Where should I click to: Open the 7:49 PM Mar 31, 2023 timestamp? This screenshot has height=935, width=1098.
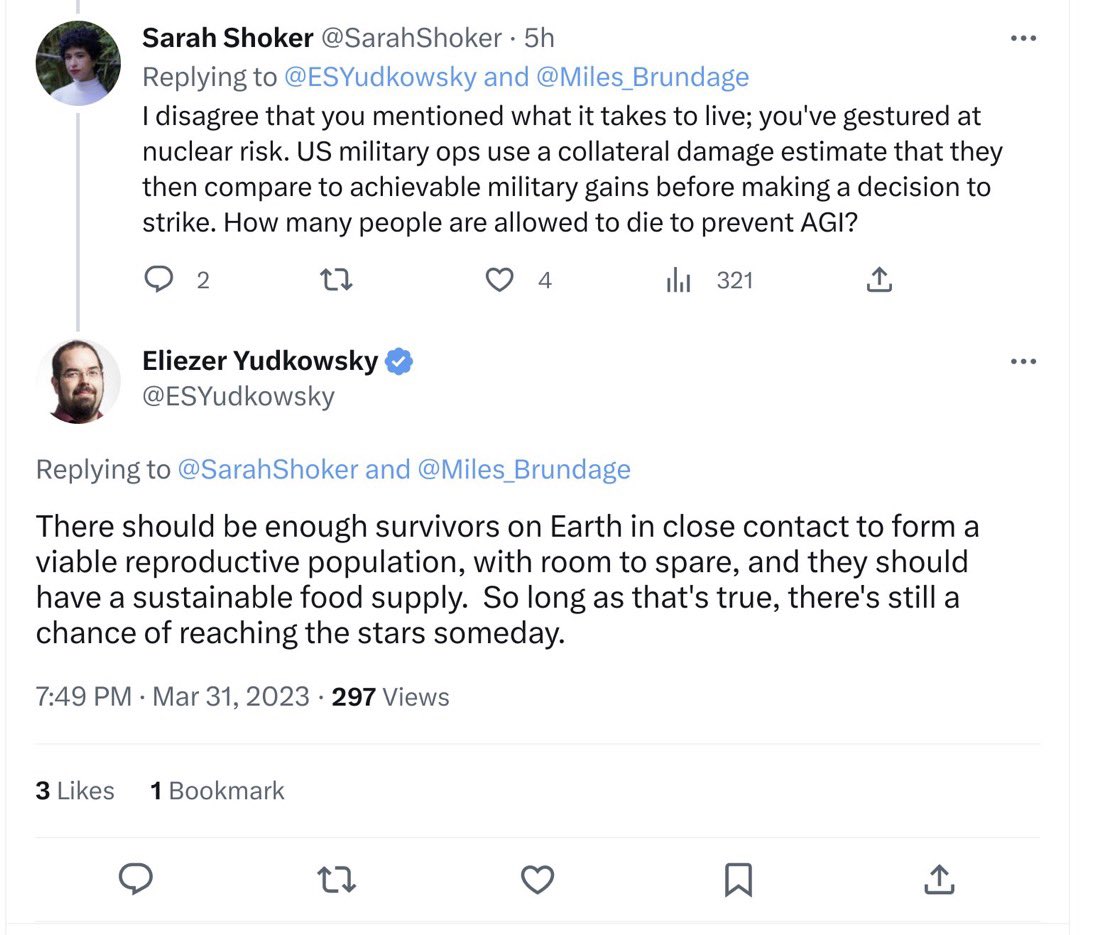[x=172, y=697]
